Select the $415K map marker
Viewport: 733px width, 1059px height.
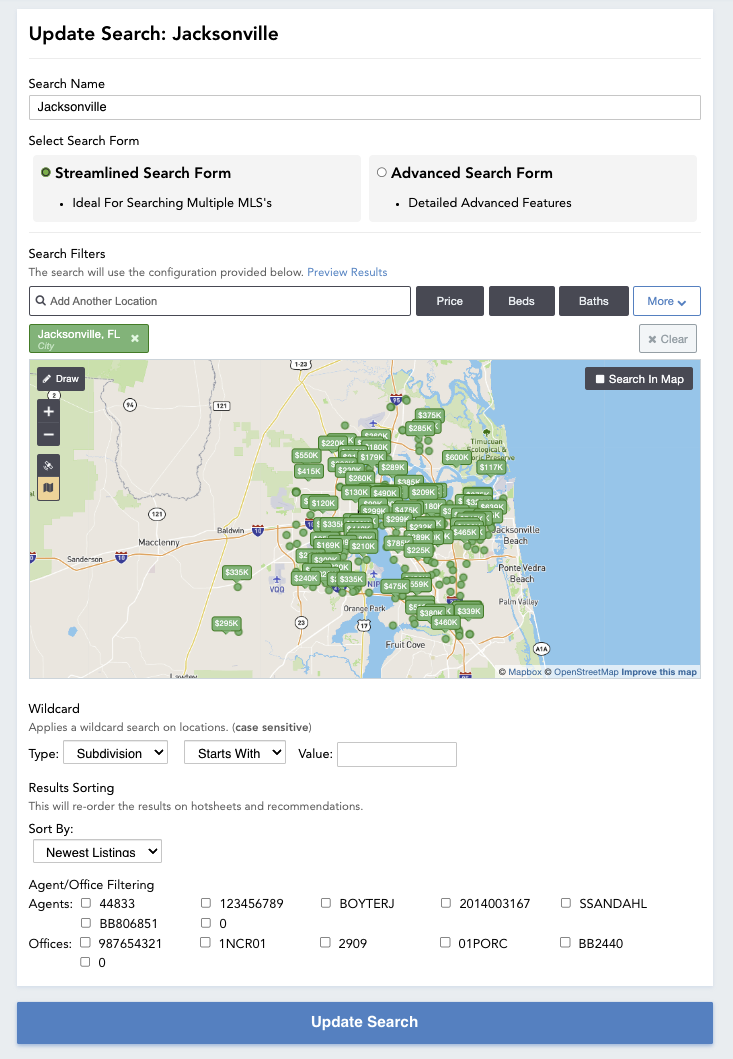(x=309, y=471)
